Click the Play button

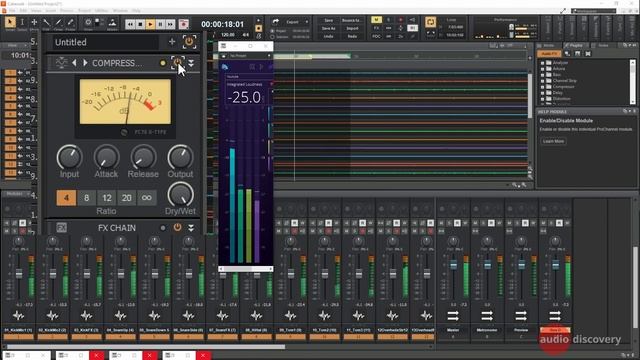pos(150,24)
